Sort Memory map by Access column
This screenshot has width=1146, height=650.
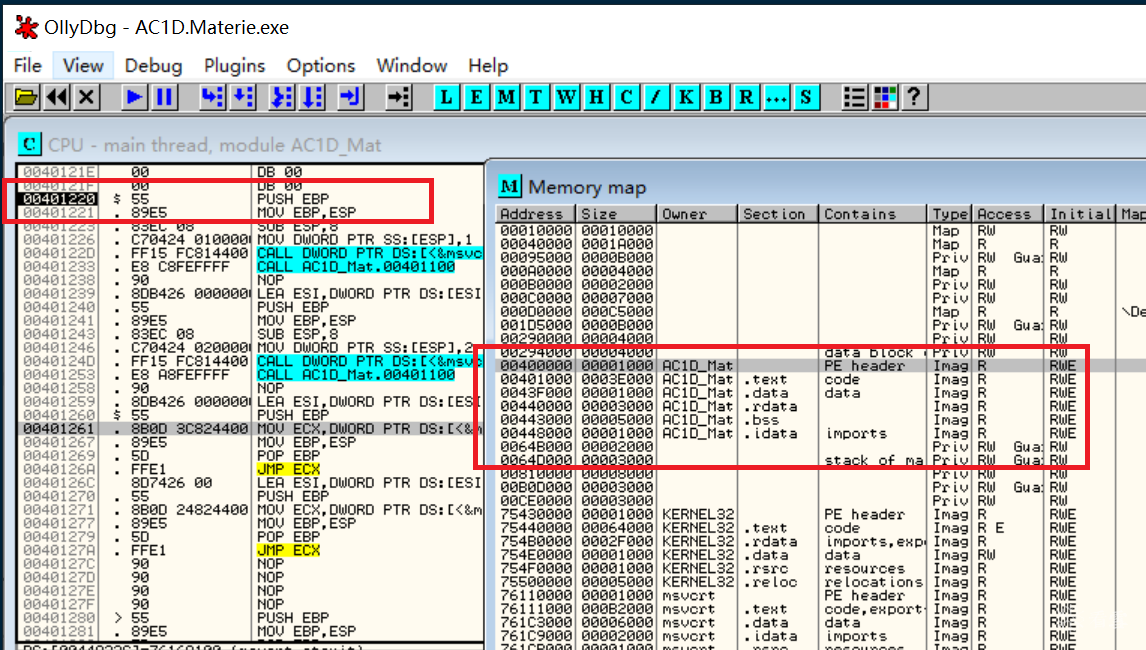[1008, 214]
